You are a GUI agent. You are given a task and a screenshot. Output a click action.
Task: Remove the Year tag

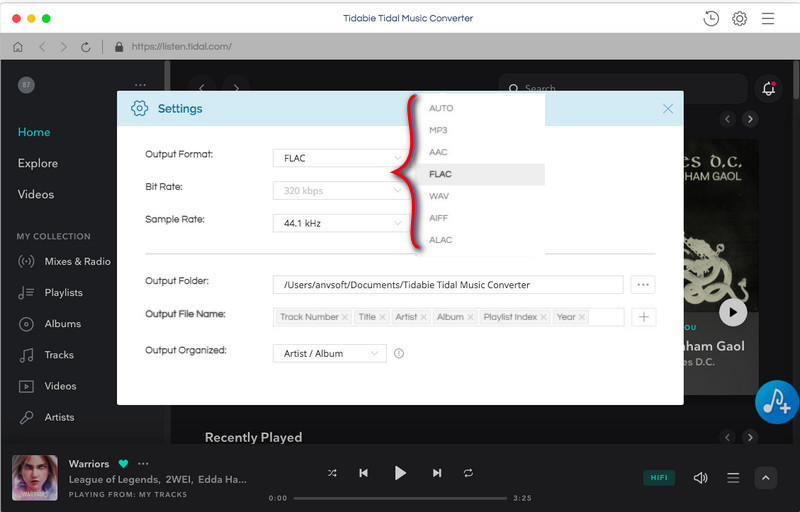point(582,317)
